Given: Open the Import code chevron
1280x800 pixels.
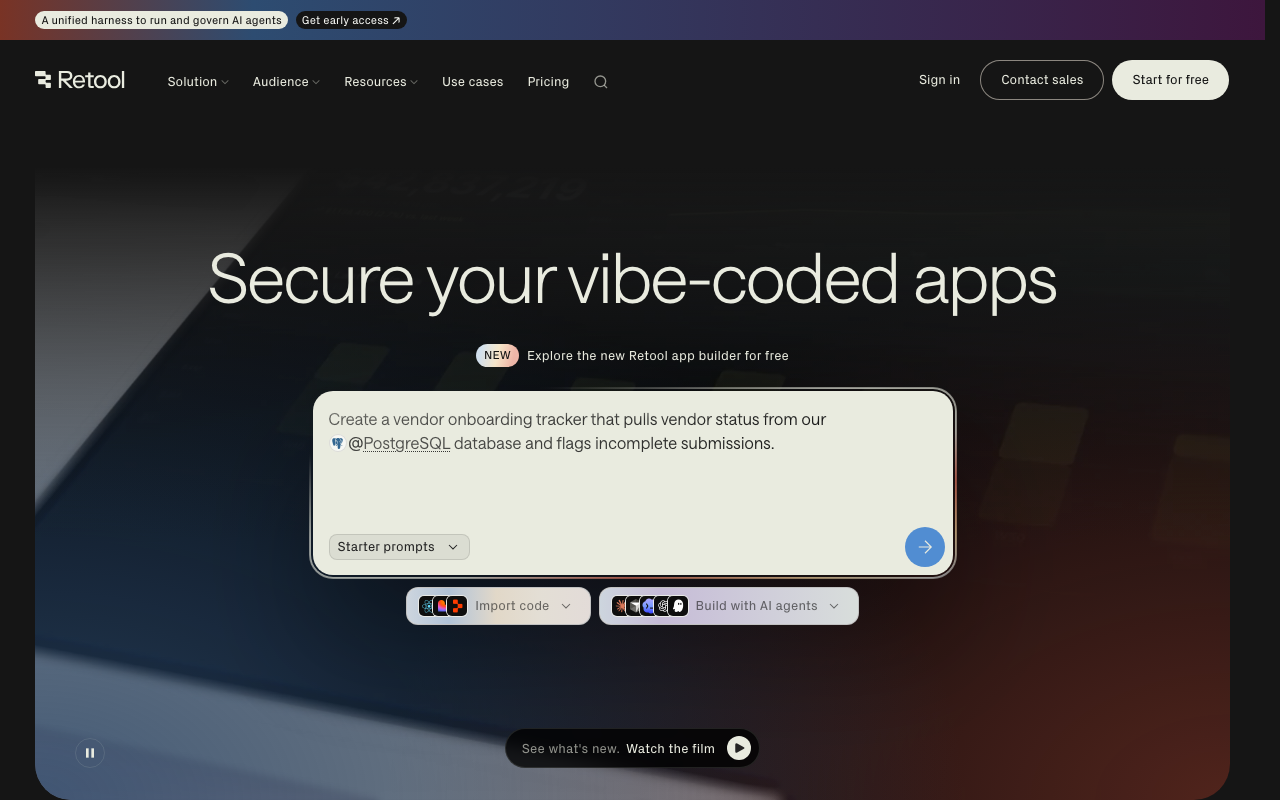Looking at the screenshot, I should click(x=566, y=606).
